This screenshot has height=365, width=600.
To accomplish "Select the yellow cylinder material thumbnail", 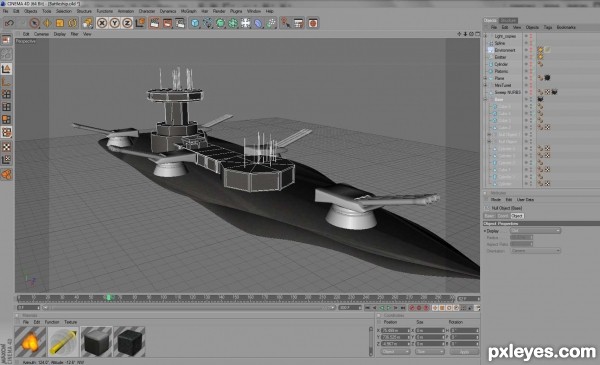I will point(63,342).
